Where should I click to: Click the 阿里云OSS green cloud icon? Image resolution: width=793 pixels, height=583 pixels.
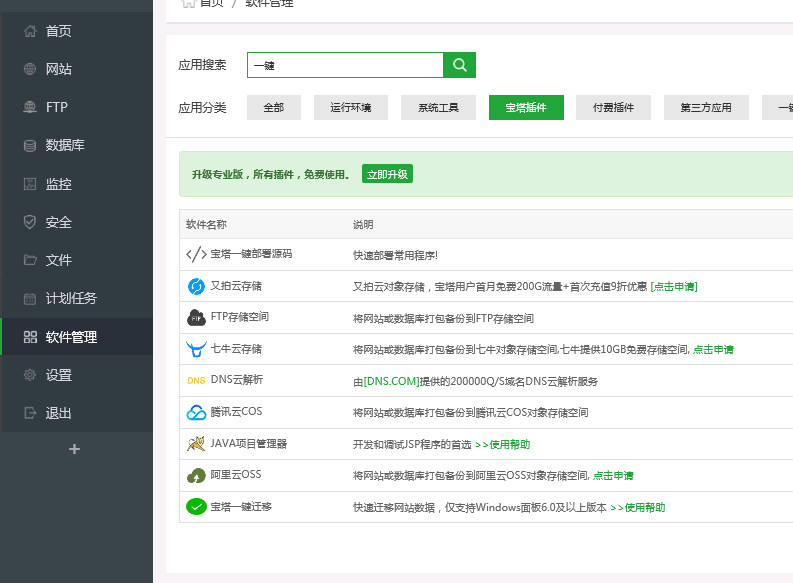coord(196,475)
